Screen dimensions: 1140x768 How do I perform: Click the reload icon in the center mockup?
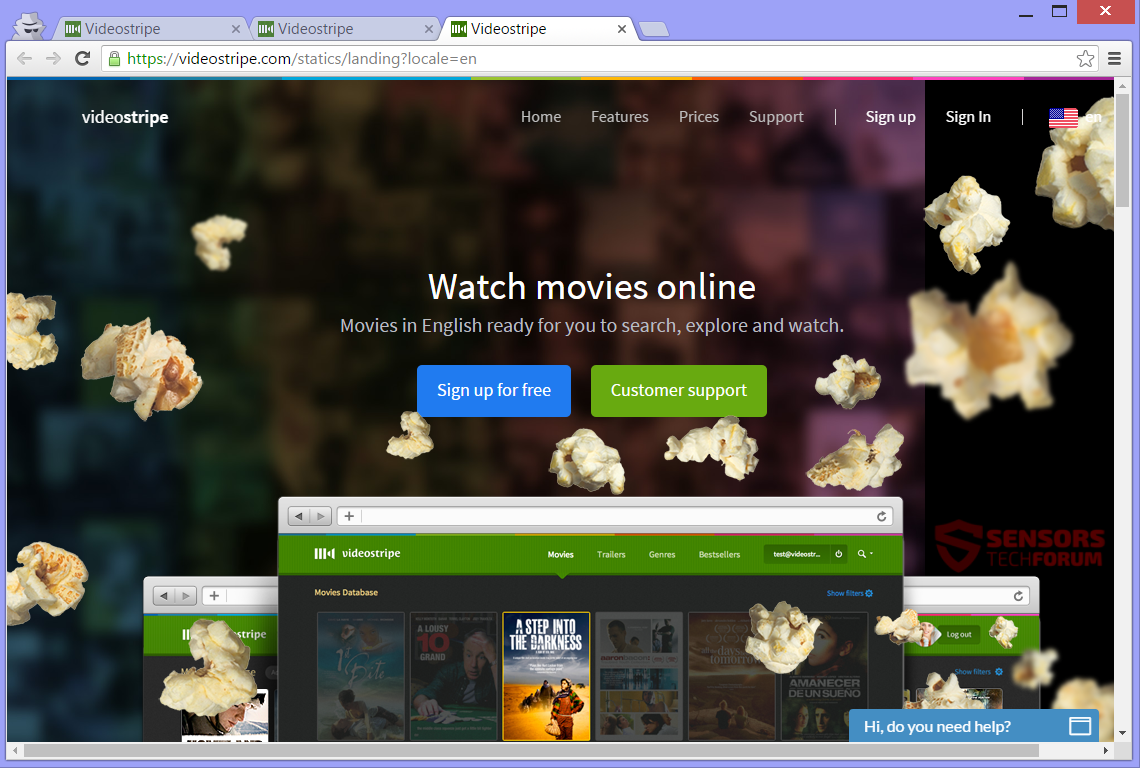coord(882,516)
